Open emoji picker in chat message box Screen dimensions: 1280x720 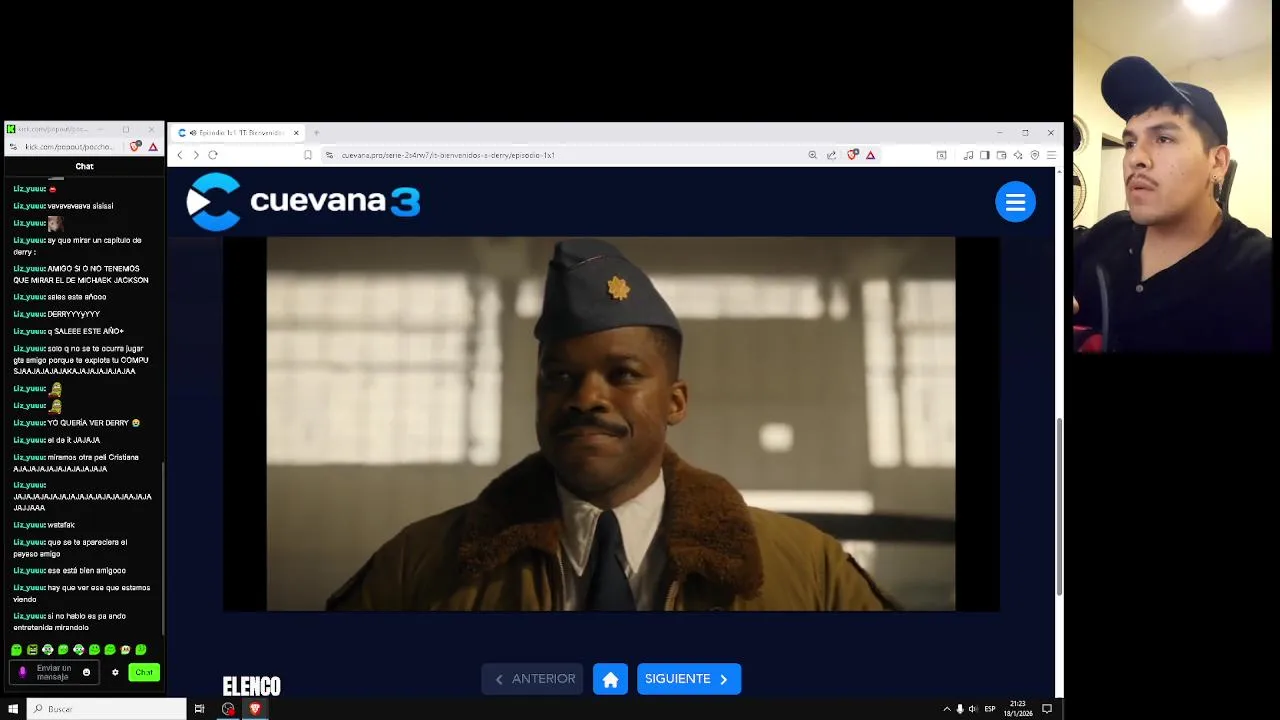coord(86,673)
